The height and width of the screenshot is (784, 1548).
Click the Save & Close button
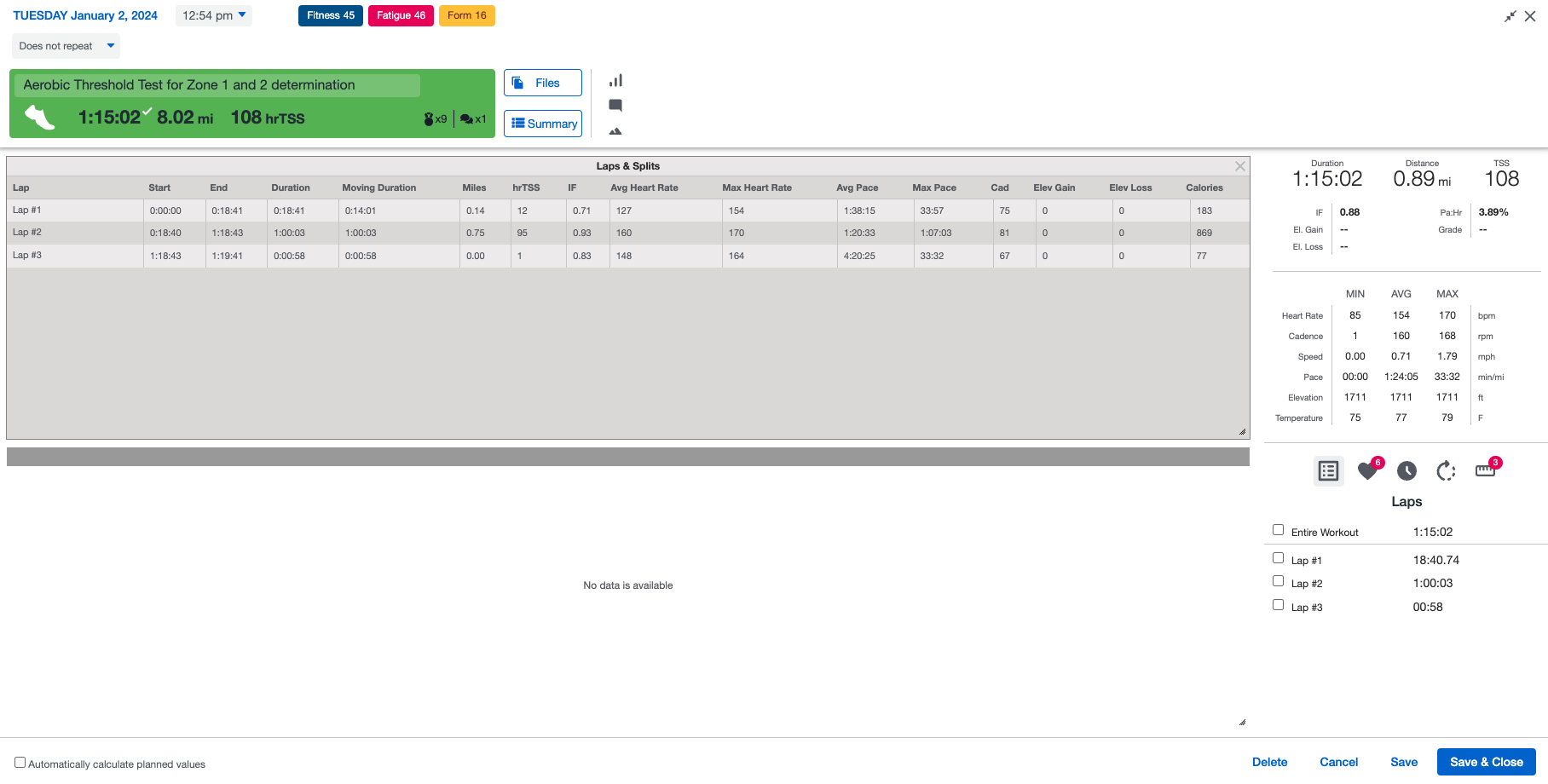pos(1486,762)
